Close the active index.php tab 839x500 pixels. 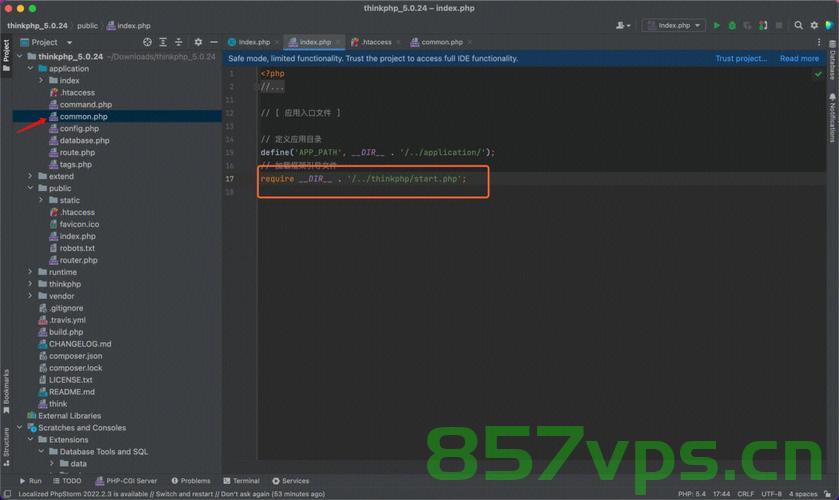click(338, 42)
